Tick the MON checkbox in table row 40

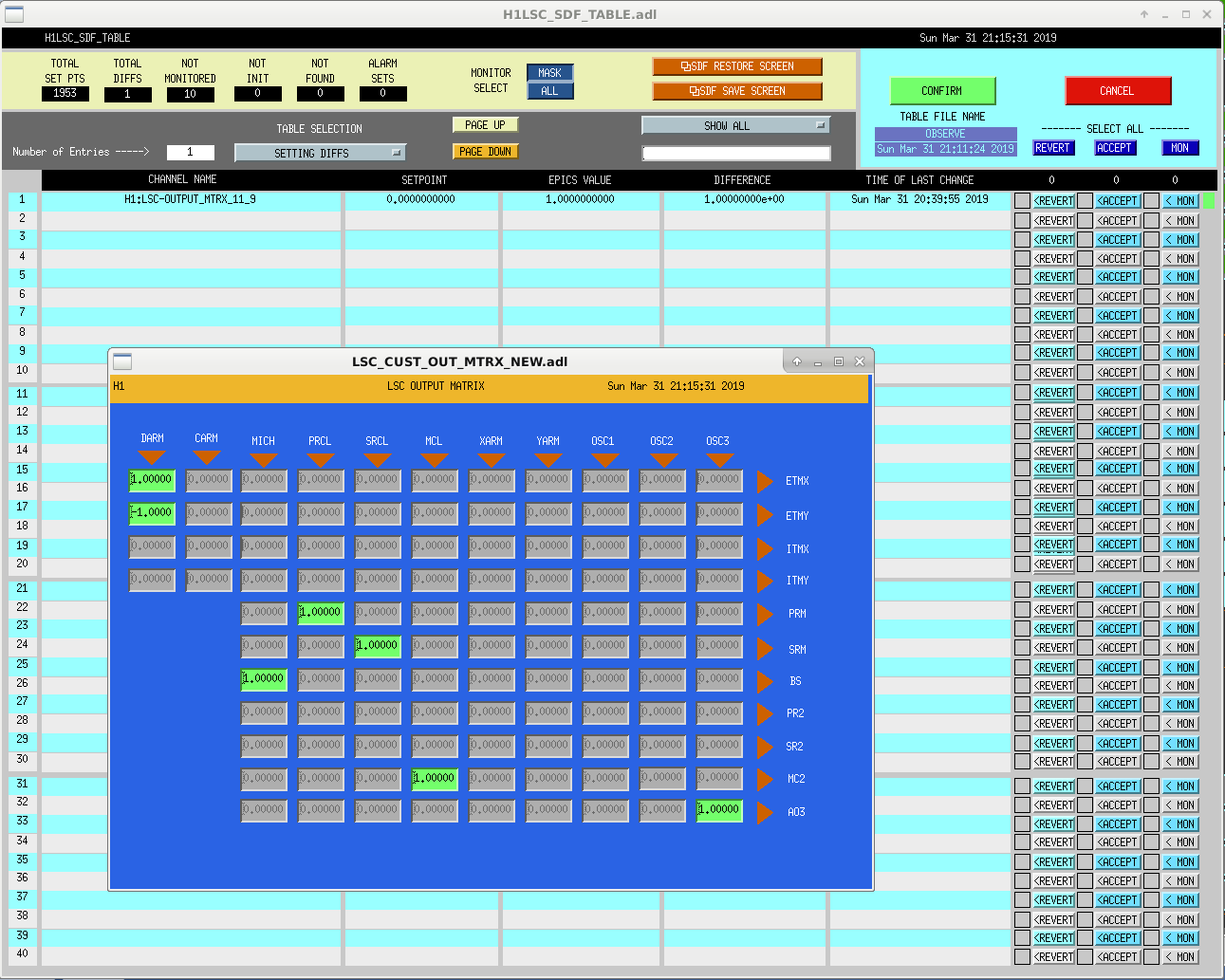point(1151,956)
